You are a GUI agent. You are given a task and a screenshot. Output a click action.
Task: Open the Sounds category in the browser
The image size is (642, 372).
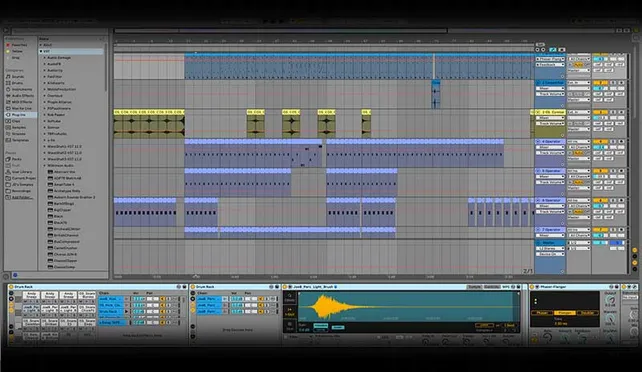(18, 77)
